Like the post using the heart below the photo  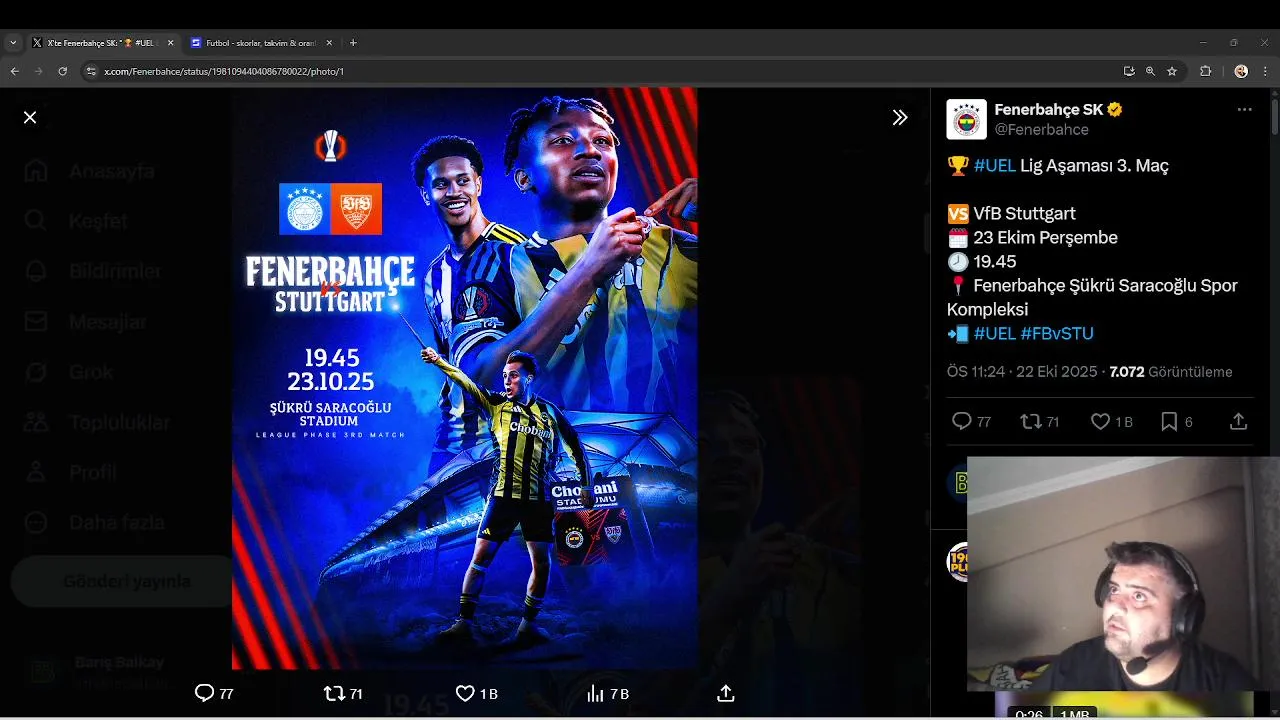click(465, 693)
